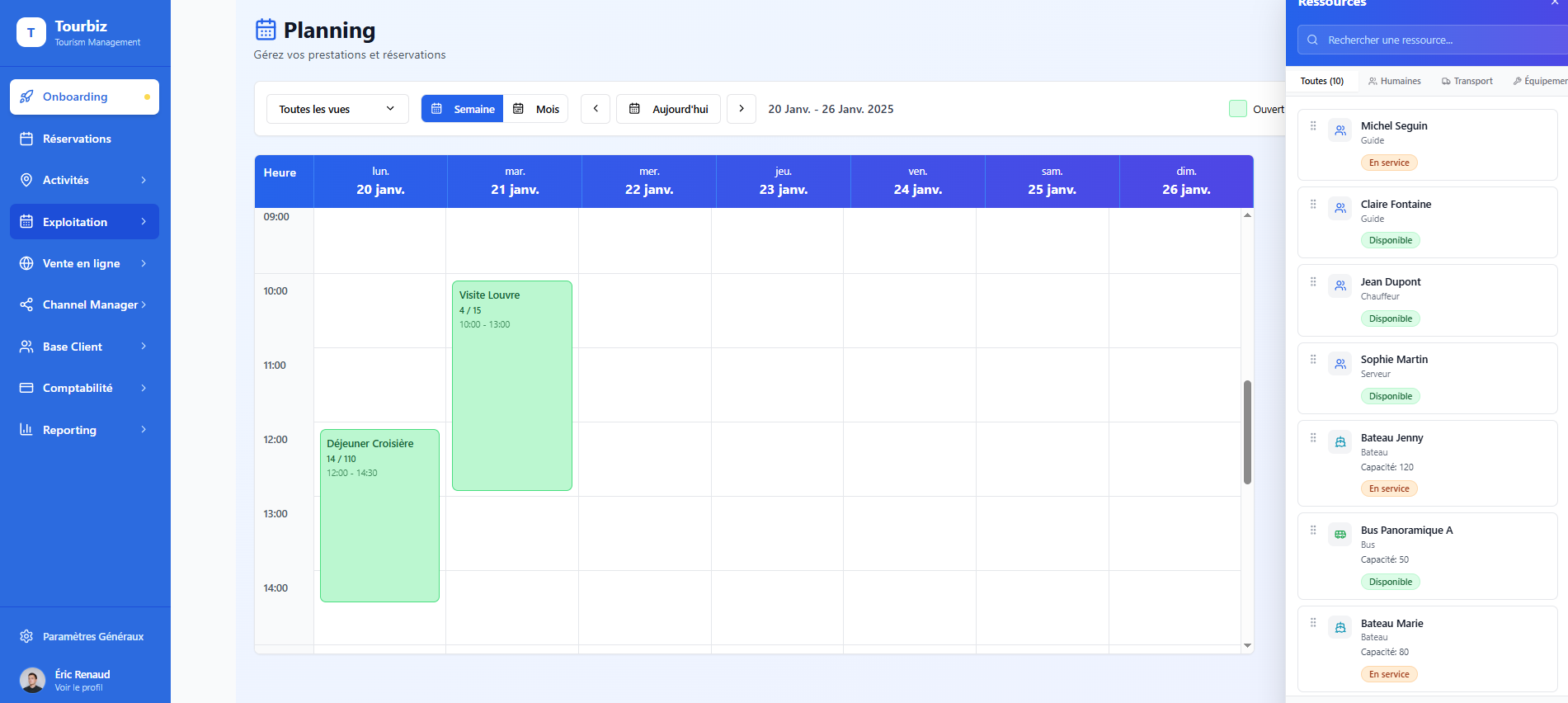Viewport: 1568px width, 703px height.
Task: Expand the Channel Manager chevron
Action: 144,304
